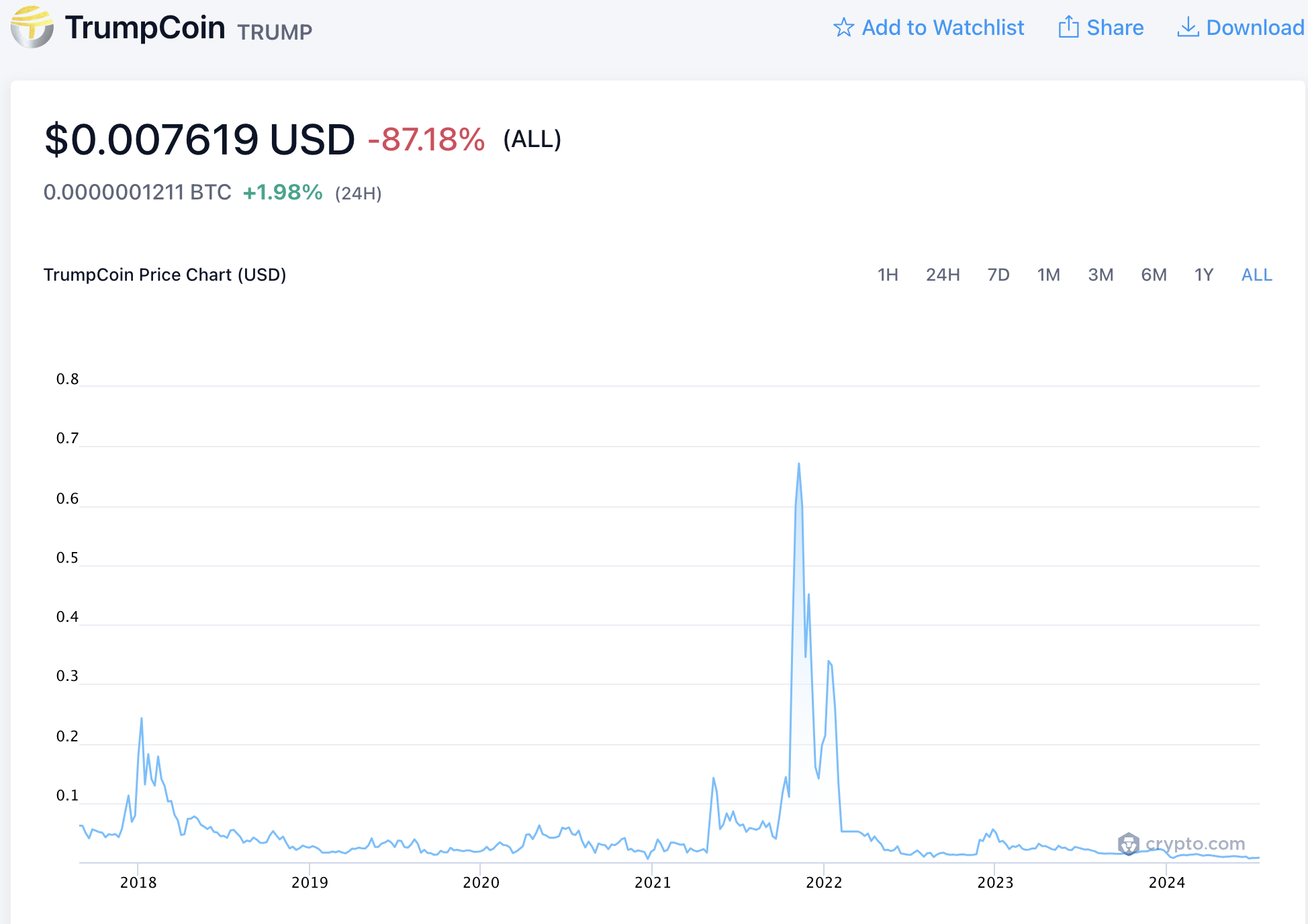Click the $0.007619 USD price
Screen dimensions: 1308x924
point(199,140)
